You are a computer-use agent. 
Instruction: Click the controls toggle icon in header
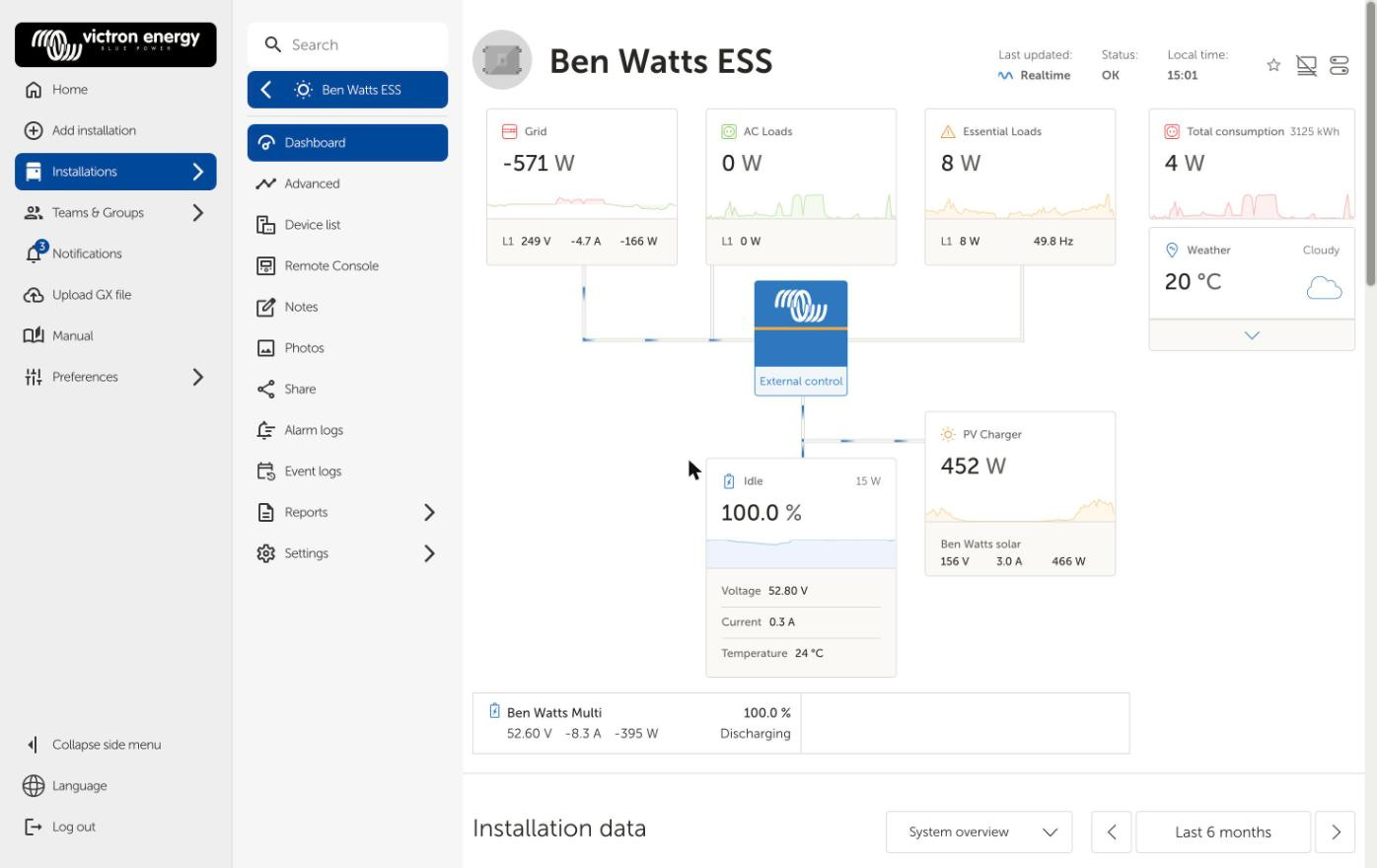1340,66
